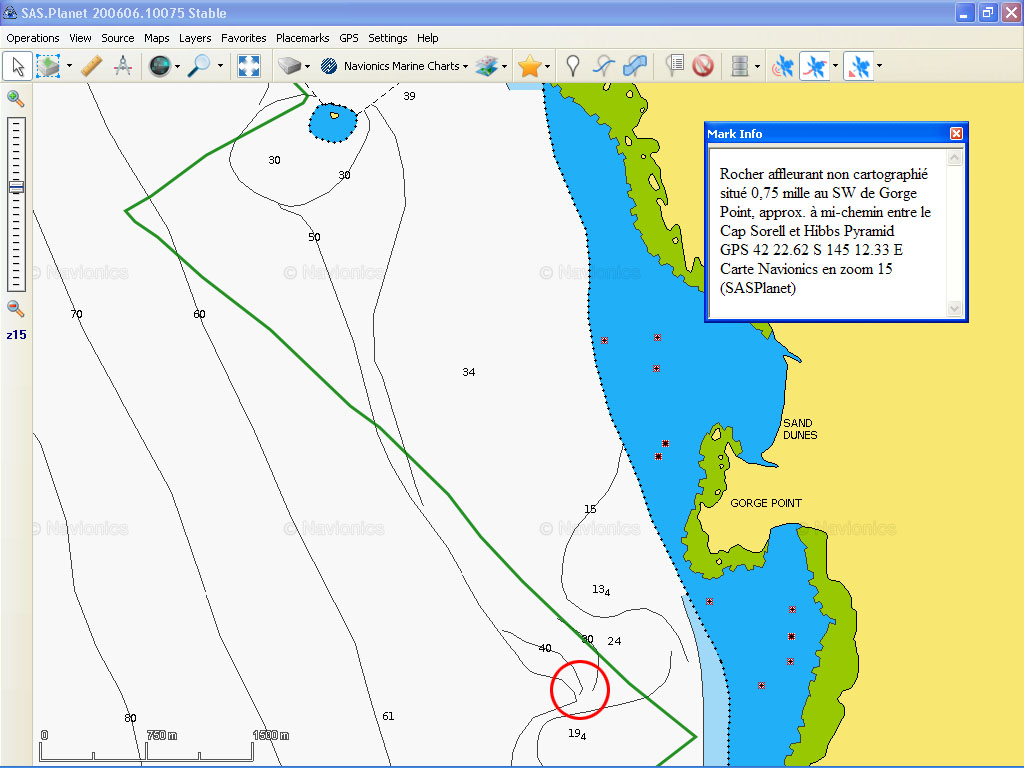Click Mark Info scrollbar up arrow
The width and height of the screenshot is (1024, 768).
(x=955, y=157)
